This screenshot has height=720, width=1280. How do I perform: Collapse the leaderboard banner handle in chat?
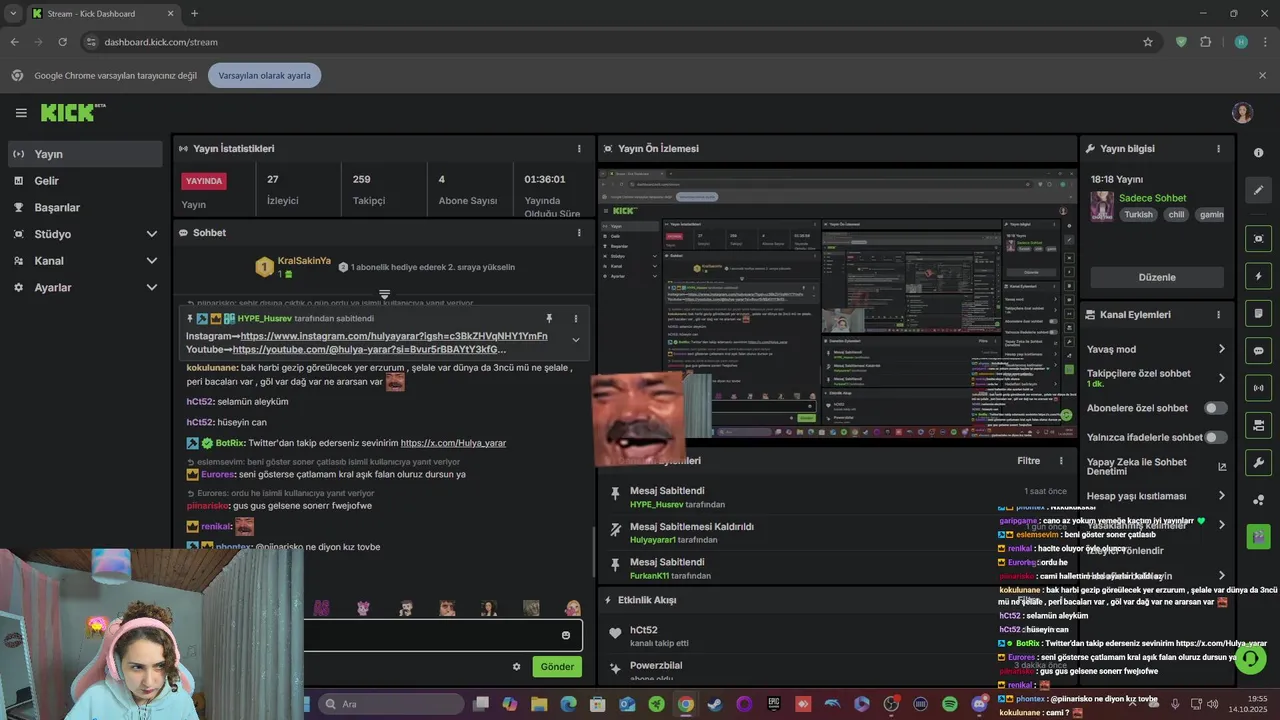384,294
